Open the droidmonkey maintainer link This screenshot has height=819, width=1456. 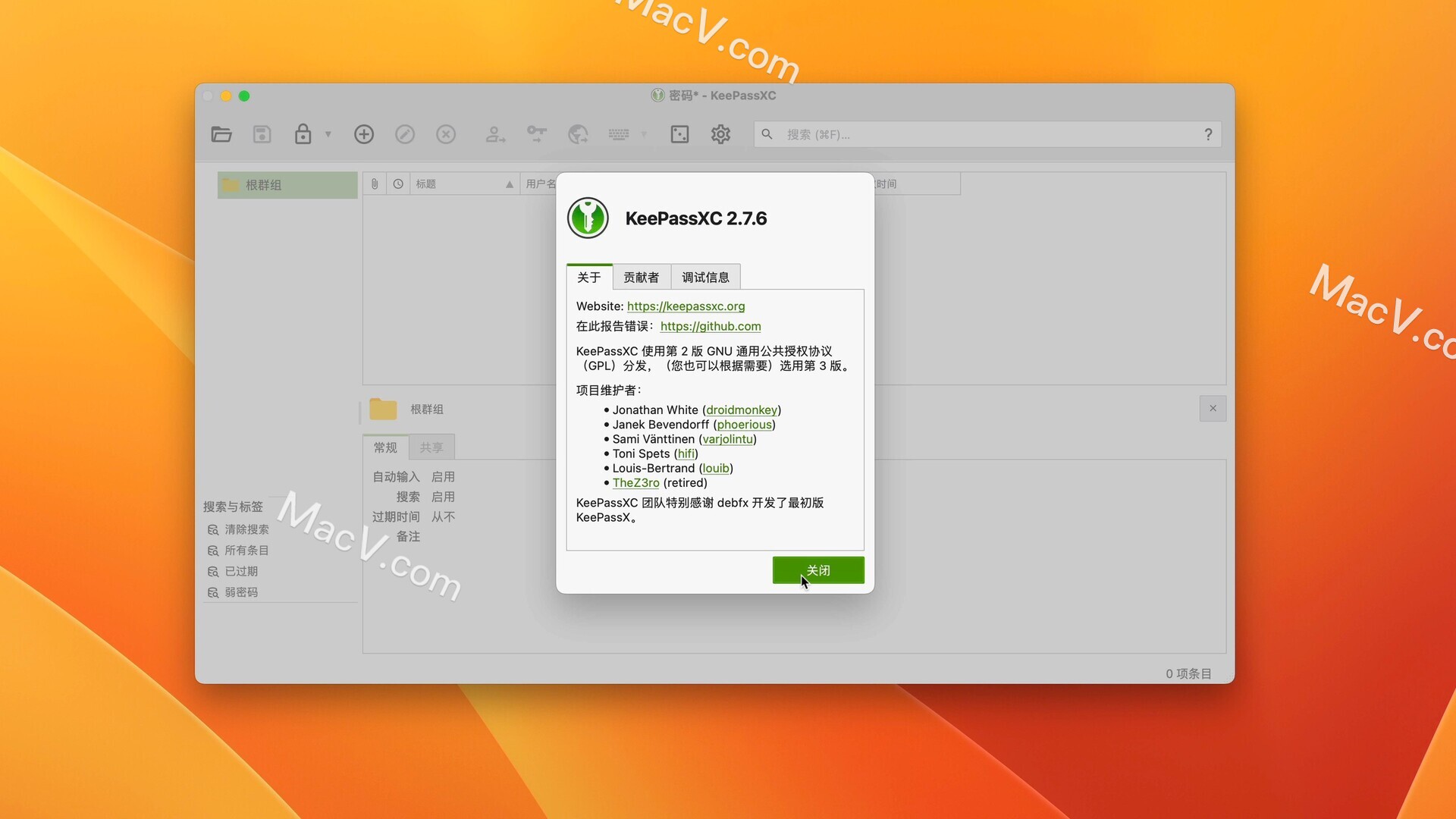coord(742,410)
